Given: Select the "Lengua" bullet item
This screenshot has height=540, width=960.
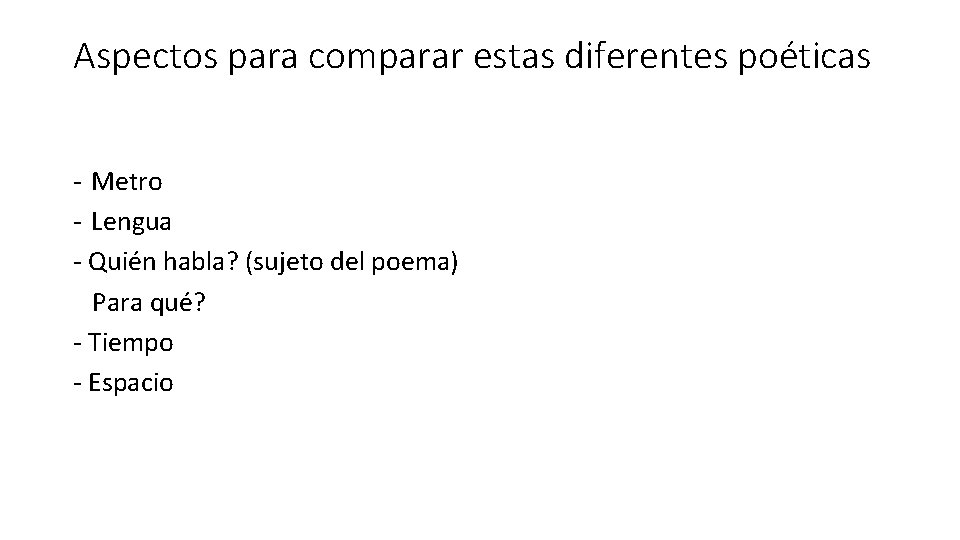Looking at the screenshot, I should (131, 222).
